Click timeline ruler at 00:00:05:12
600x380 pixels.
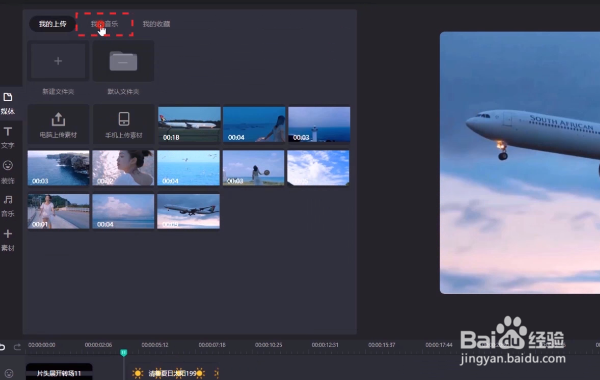(x=155, y=345)
